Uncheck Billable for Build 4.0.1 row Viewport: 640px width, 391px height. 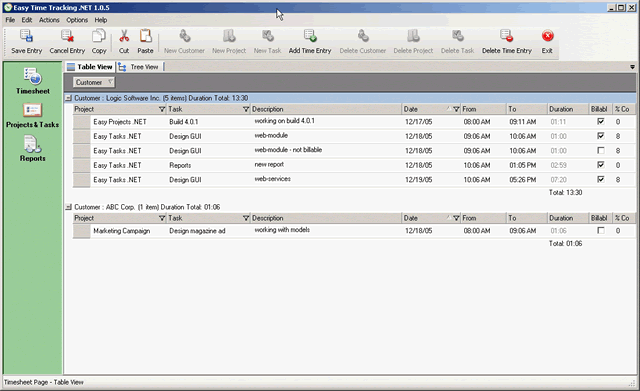pos(600,121)
